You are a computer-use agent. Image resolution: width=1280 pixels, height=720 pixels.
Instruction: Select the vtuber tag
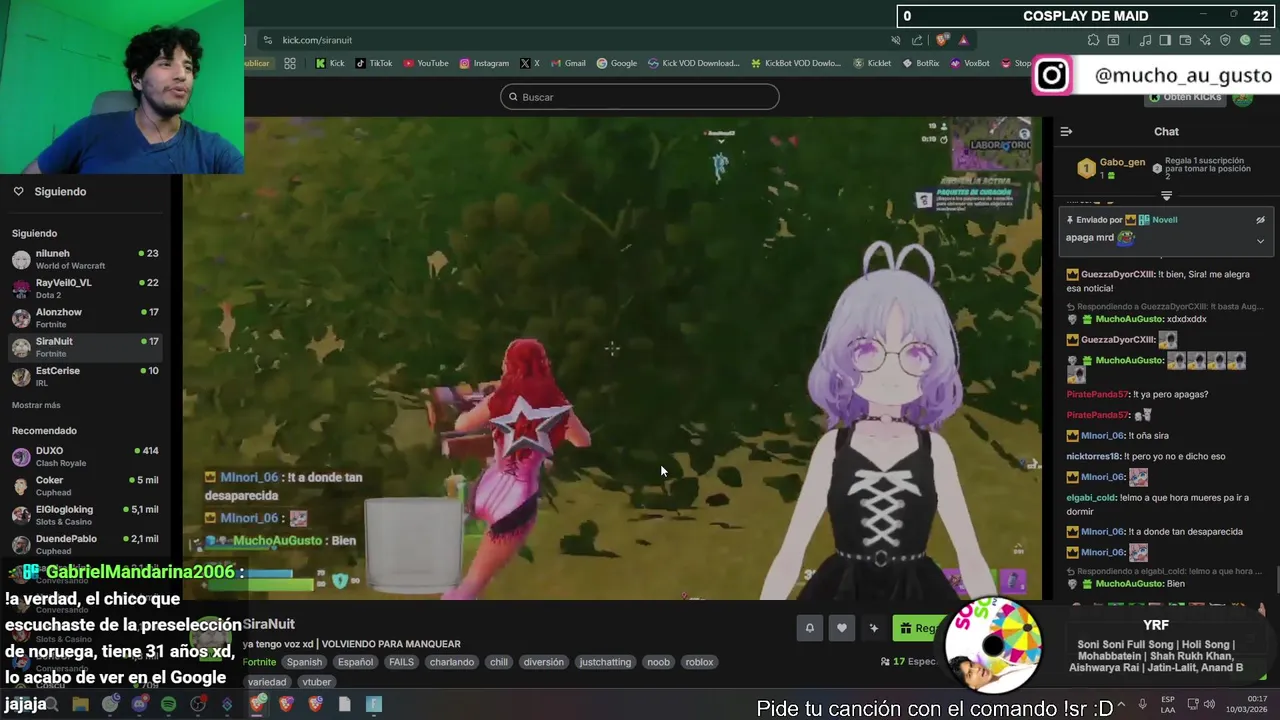(316, 682)
